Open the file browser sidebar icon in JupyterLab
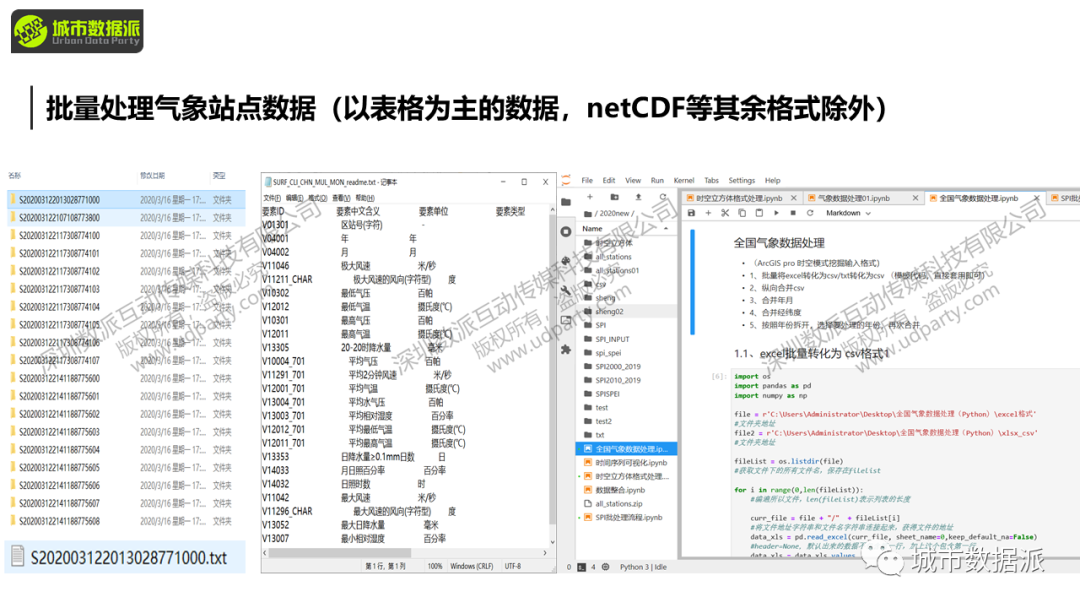 [x=566, y=202]
